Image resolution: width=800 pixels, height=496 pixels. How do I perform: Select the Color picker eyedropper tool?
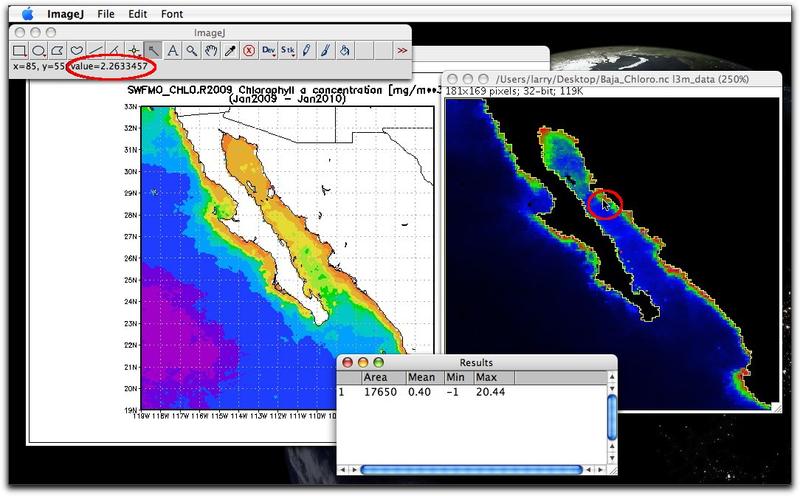(230, 51)
